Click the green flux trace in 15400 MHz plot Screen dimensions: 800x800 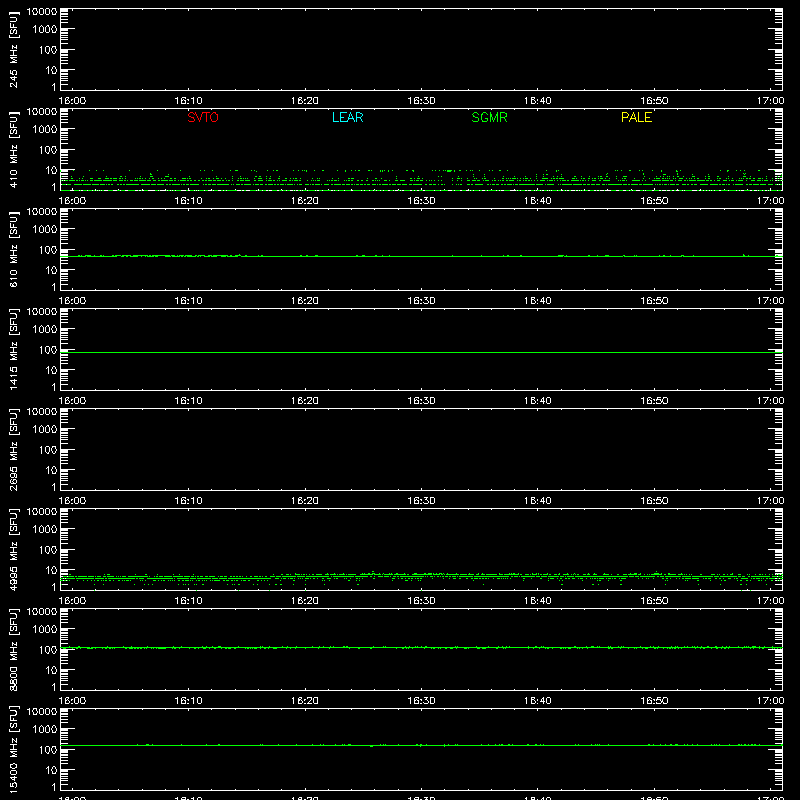coord(421,745)
